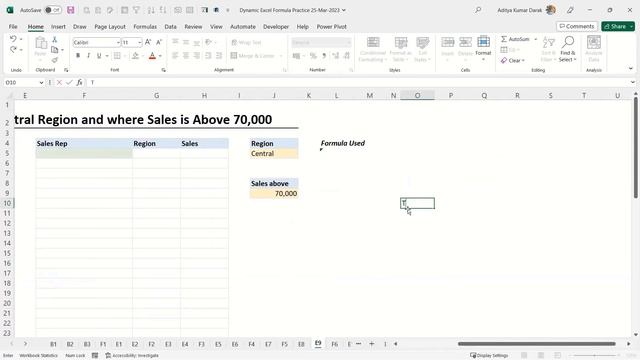
Task: Click the horizontal scrollbar thumb
Action: point(536,344)
